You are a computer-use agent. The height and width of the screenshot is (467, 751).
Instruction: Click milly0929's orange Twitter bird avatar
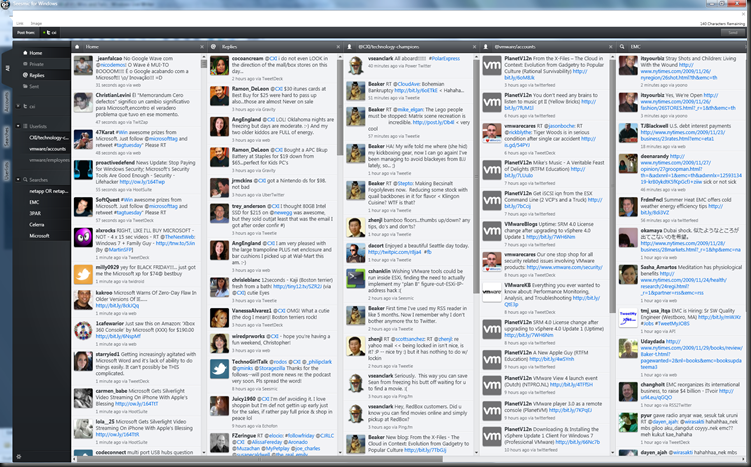coord(83,274)
